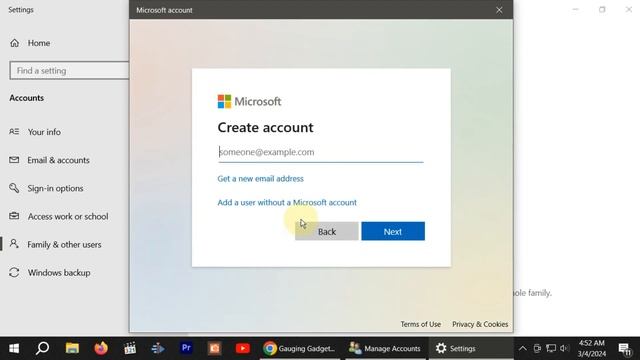Open the battery tray icon beside the arrow
The height and width of the screenshot is (360, 640).
coord(537,348)
